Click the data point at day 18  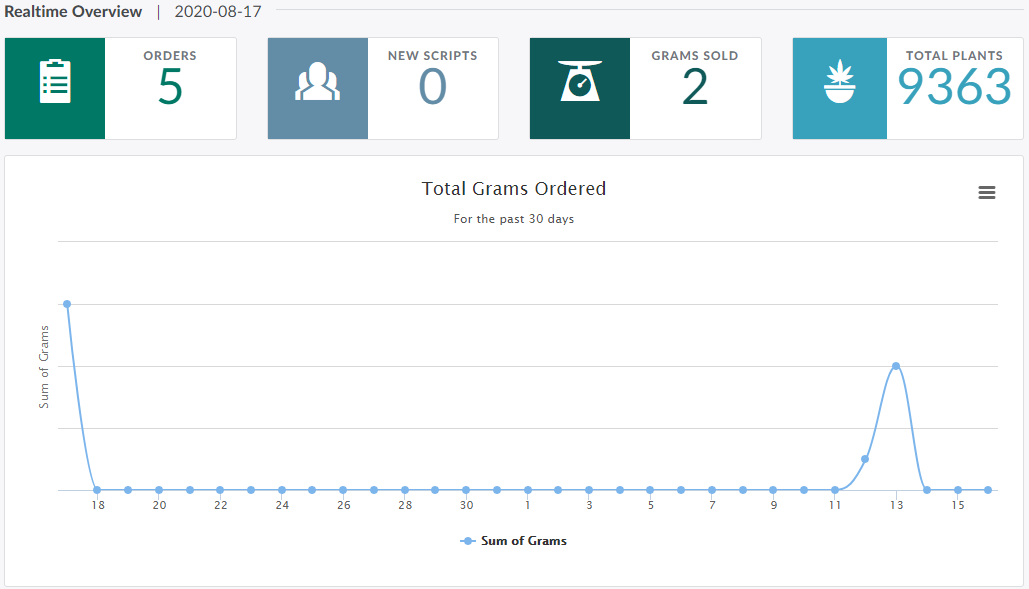point(97,490)
